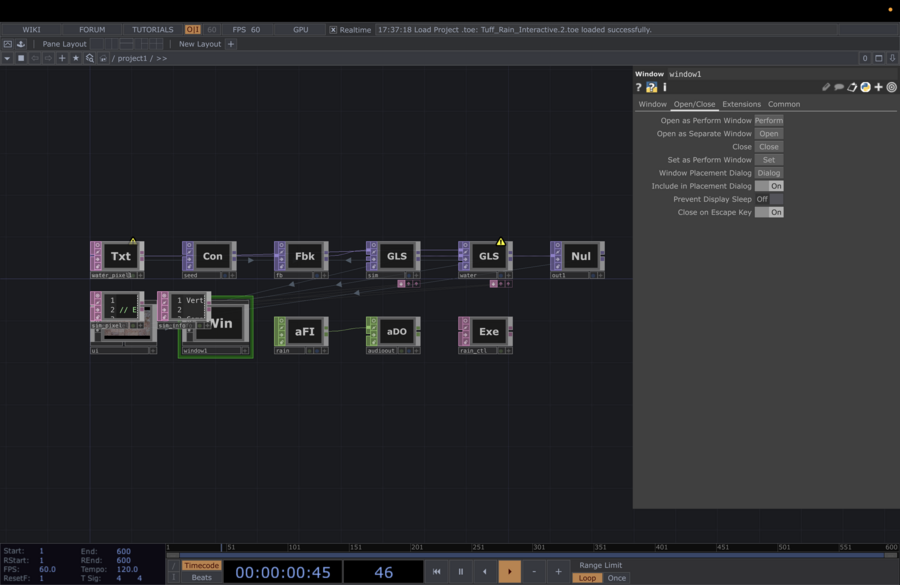This screenshot has height=585, width=900.
Task: Open operator help question mark icon
Action: [x=638, y=87]
